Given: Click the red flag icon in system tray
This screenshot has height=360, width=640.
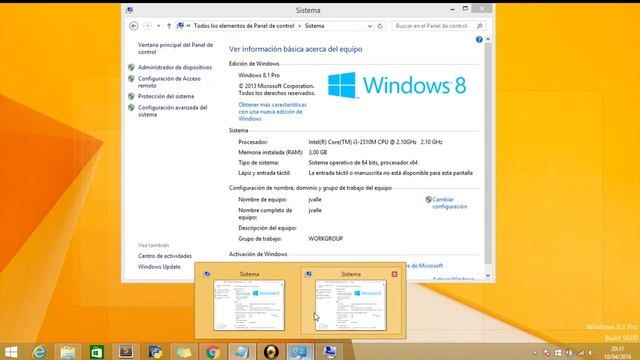Looking at the screenshot, I should [547, 353].
